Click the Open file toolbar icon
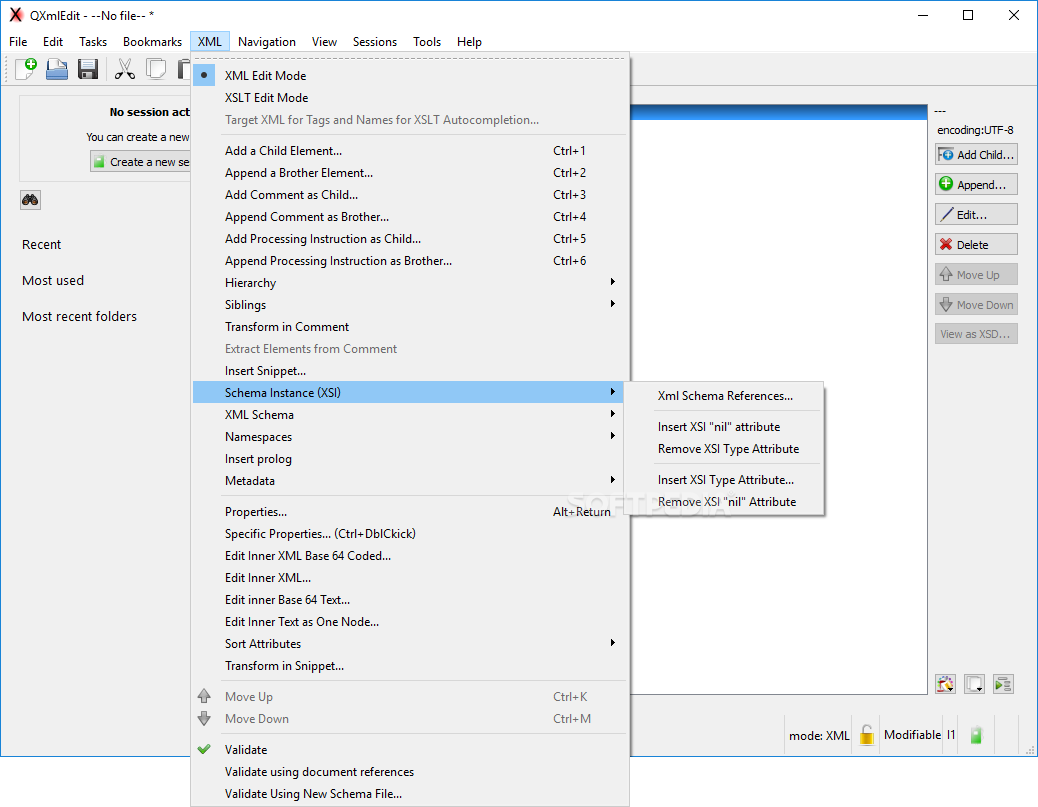This screenshot has width=1038, height=807. pos(57,69)
